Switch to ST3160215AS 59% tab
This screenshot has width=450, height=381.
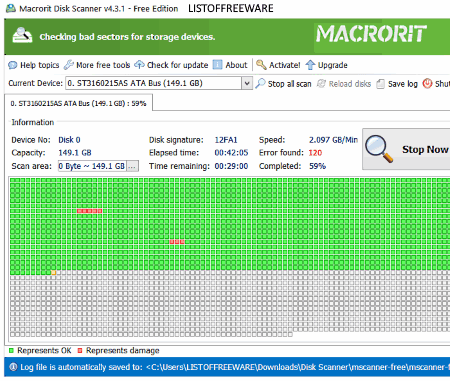[78, 103]
